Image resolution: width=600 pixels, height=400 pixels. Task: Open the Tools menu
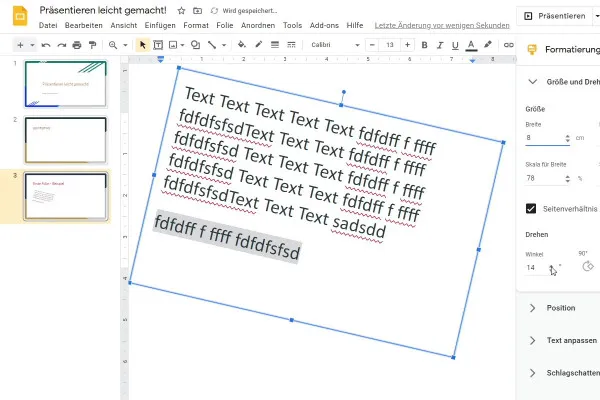[292, 25]
